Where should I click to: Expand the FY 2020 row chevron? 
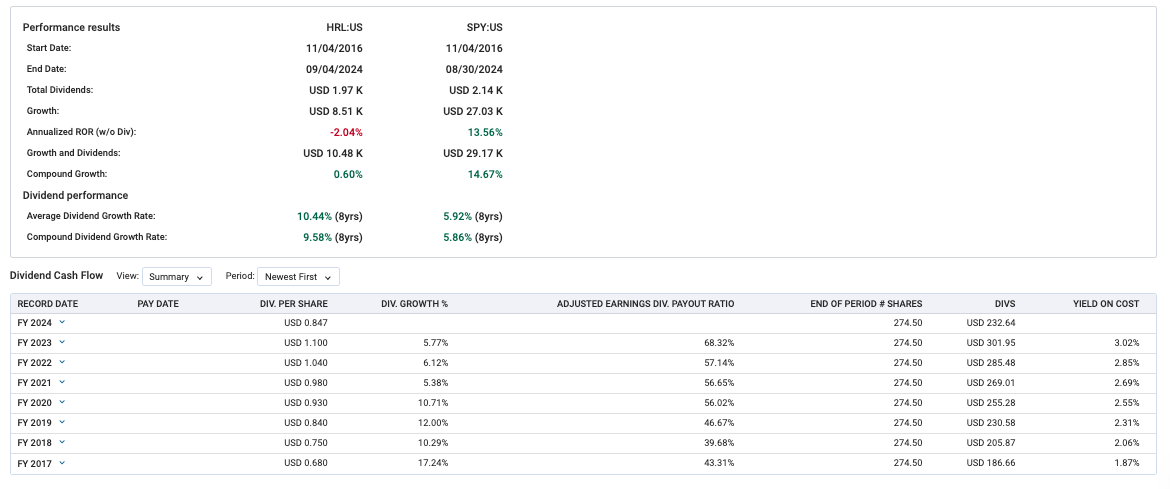pyautogui.click(x=61, y=402)
